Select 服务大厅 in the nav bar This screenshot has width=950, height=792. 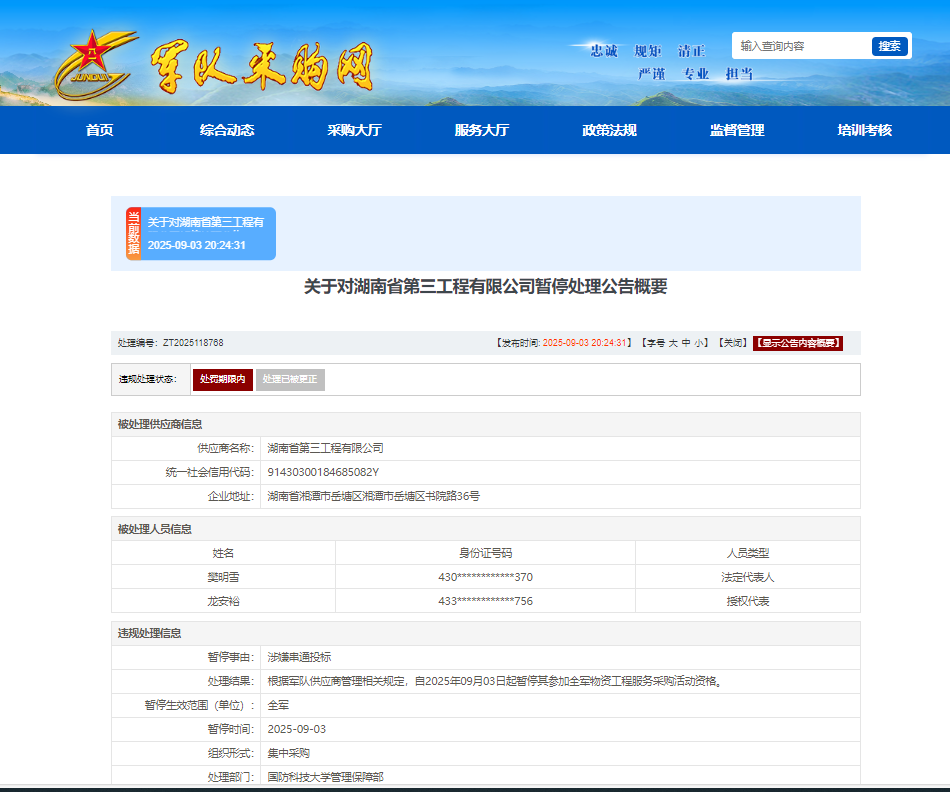pyautogui.click(x=482, y=130)
